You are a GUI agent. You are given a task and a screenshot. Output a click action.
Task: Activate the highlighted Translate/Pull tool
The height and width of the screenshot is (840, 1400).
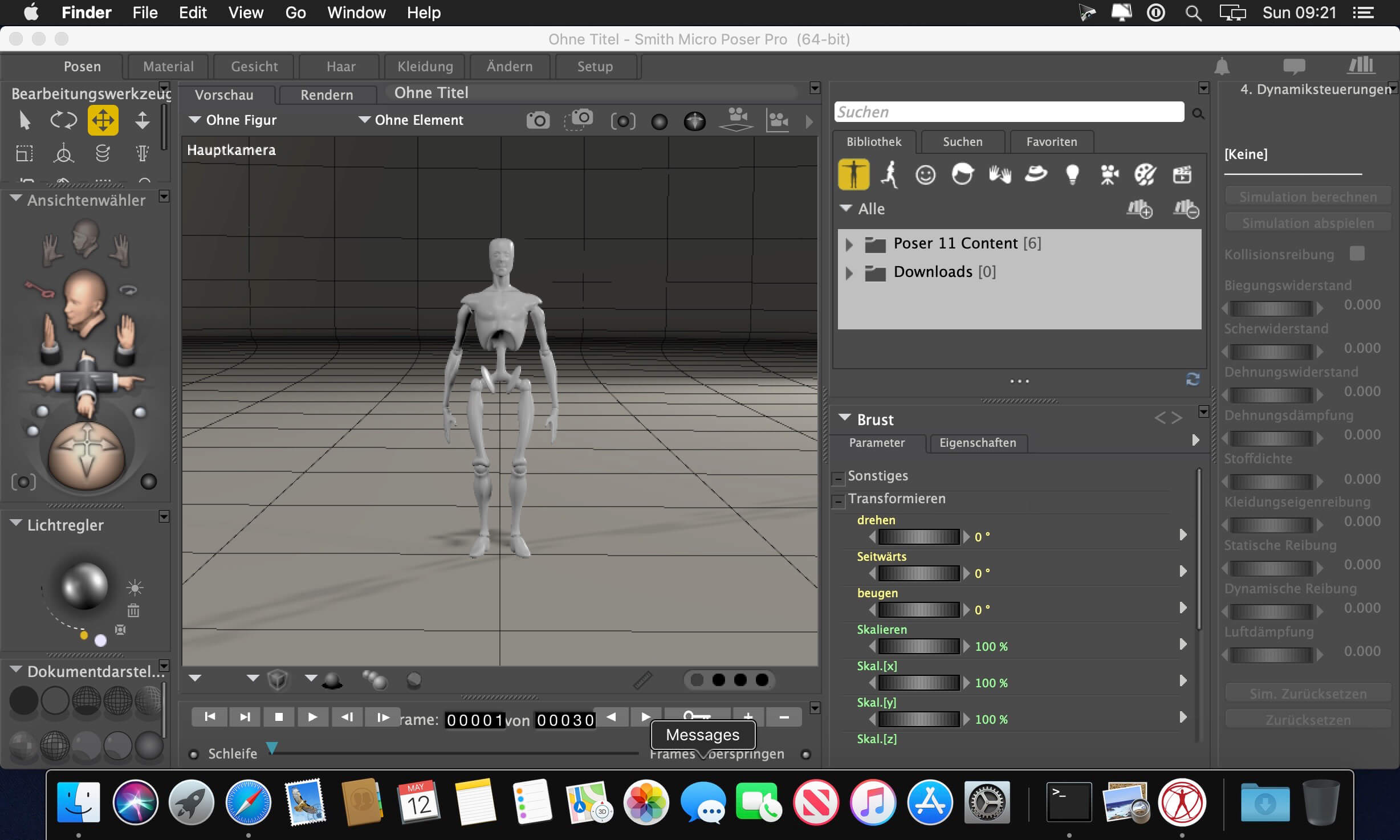(x=103, y=120)
